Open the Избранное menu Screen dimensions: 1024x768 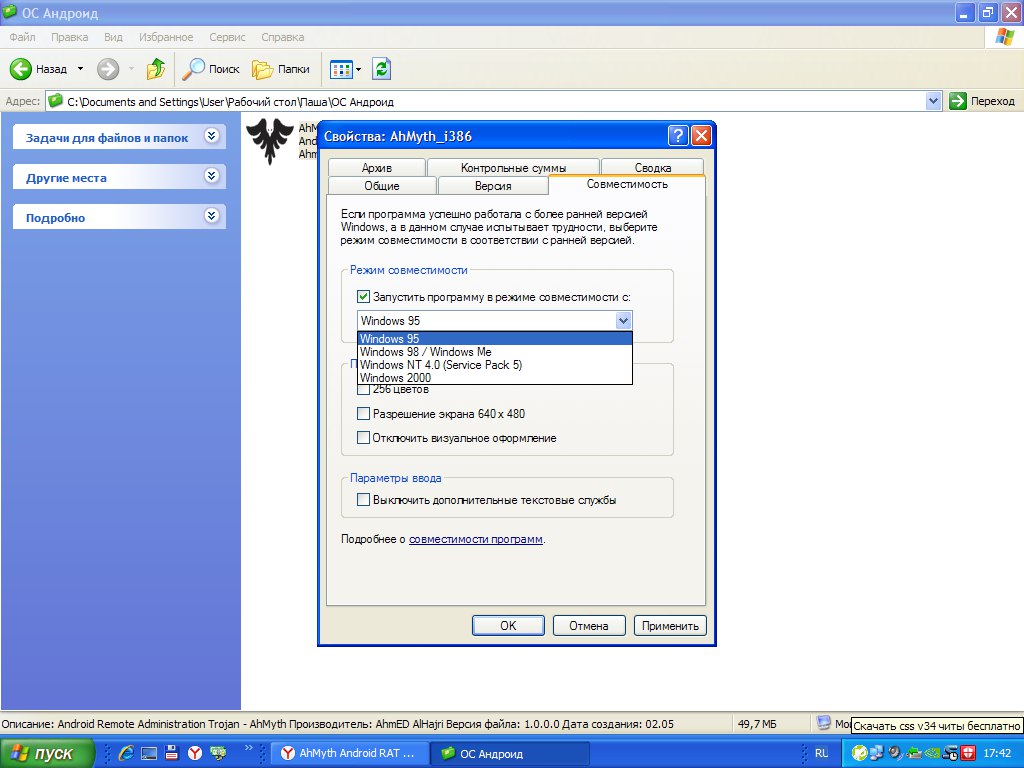click(166, 37)
